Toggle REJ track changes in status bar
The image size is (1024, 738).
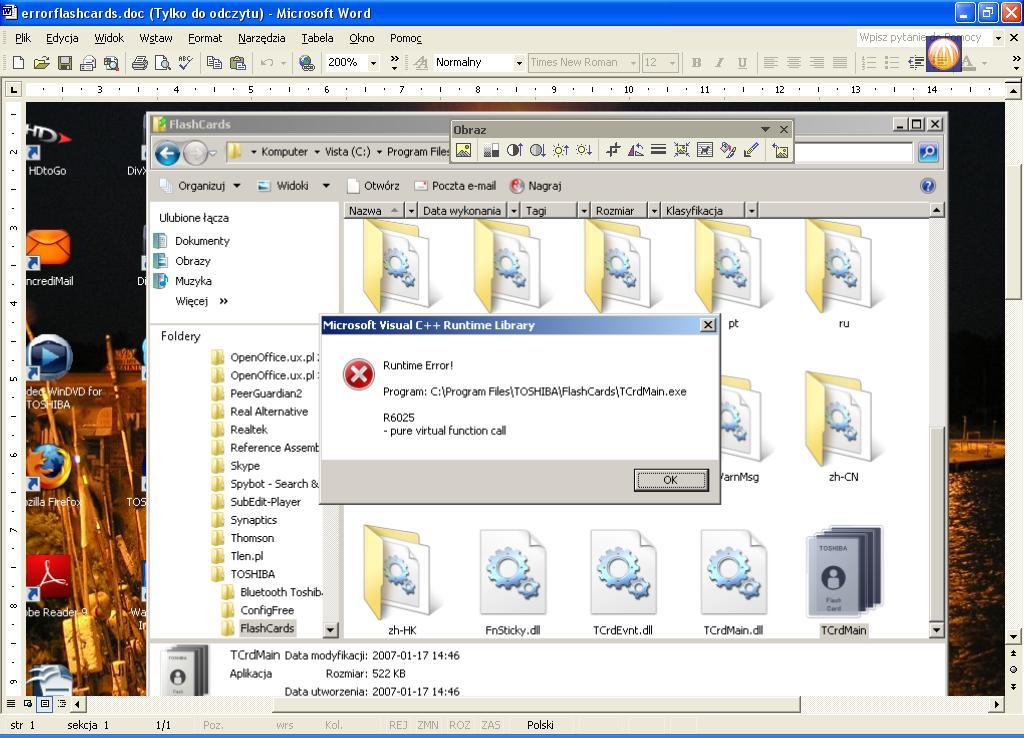398,725
